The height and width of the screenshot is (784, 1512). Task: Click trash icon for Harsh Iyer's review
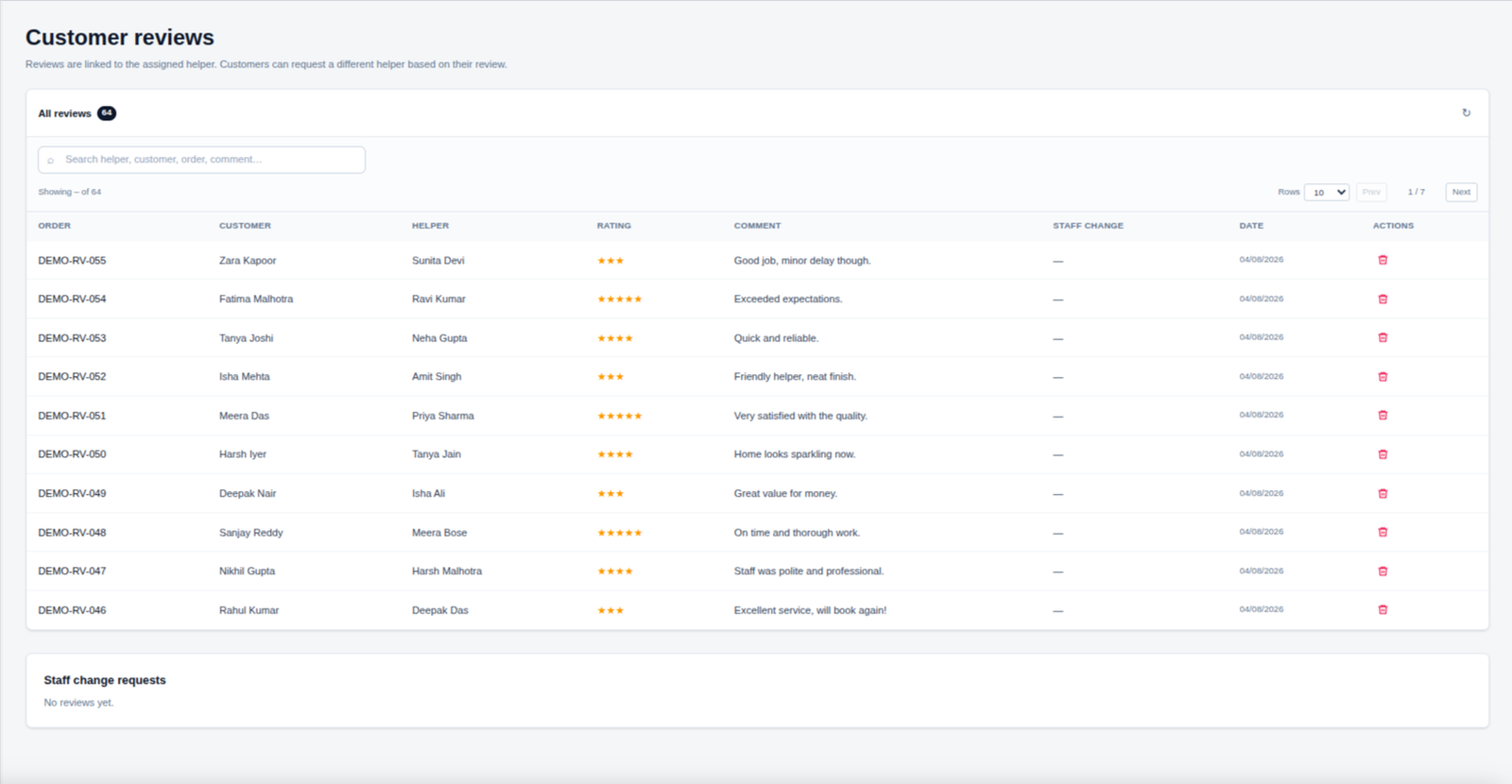click(x=1383, y=454)
